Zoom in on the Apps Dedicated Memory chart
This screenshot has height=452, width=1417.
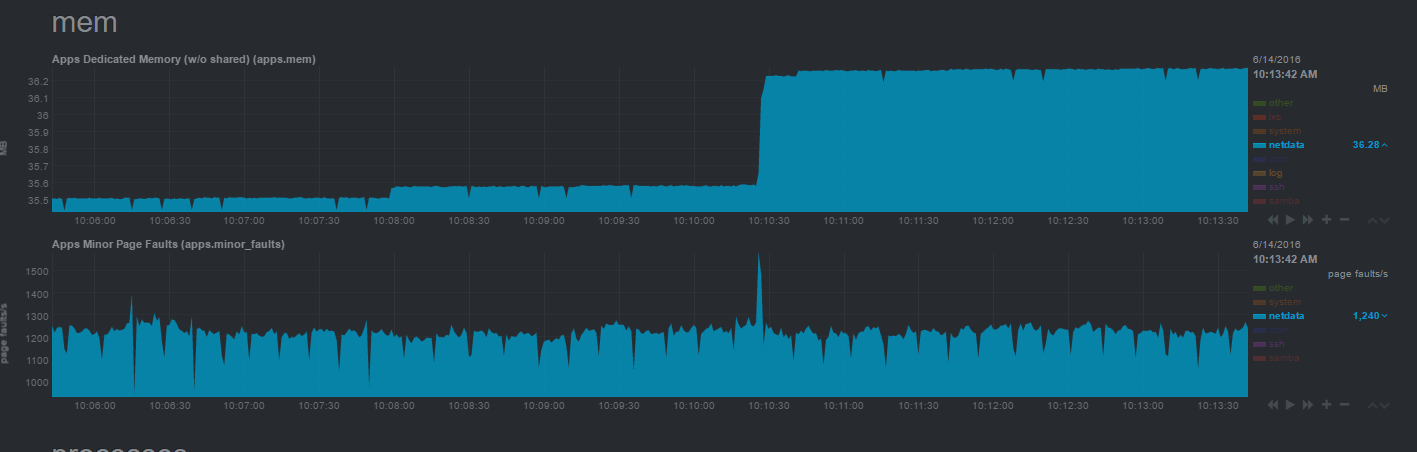pos(1327,219)
